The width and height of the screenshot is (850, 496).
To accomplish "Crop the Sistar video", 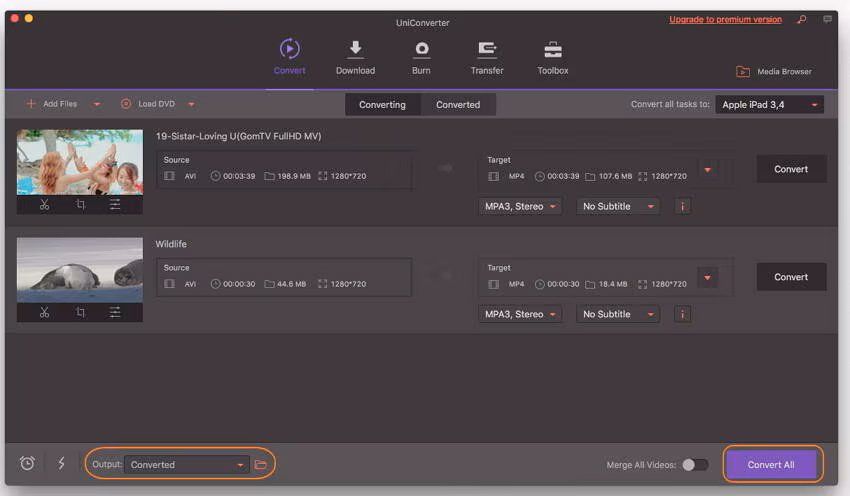I will tap(80, 204).
